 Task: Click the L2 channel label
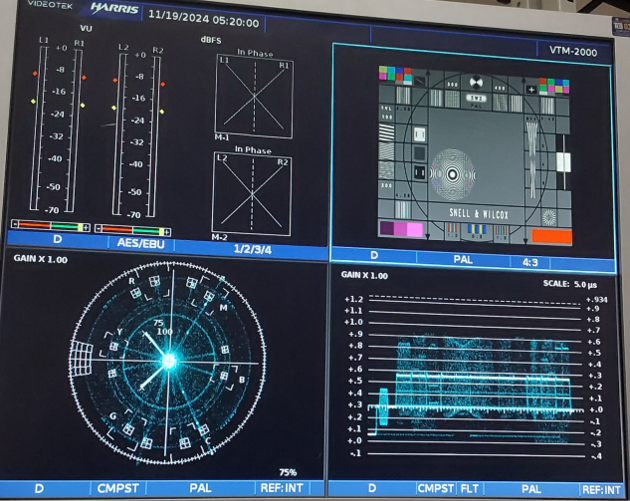coord(123,47)
